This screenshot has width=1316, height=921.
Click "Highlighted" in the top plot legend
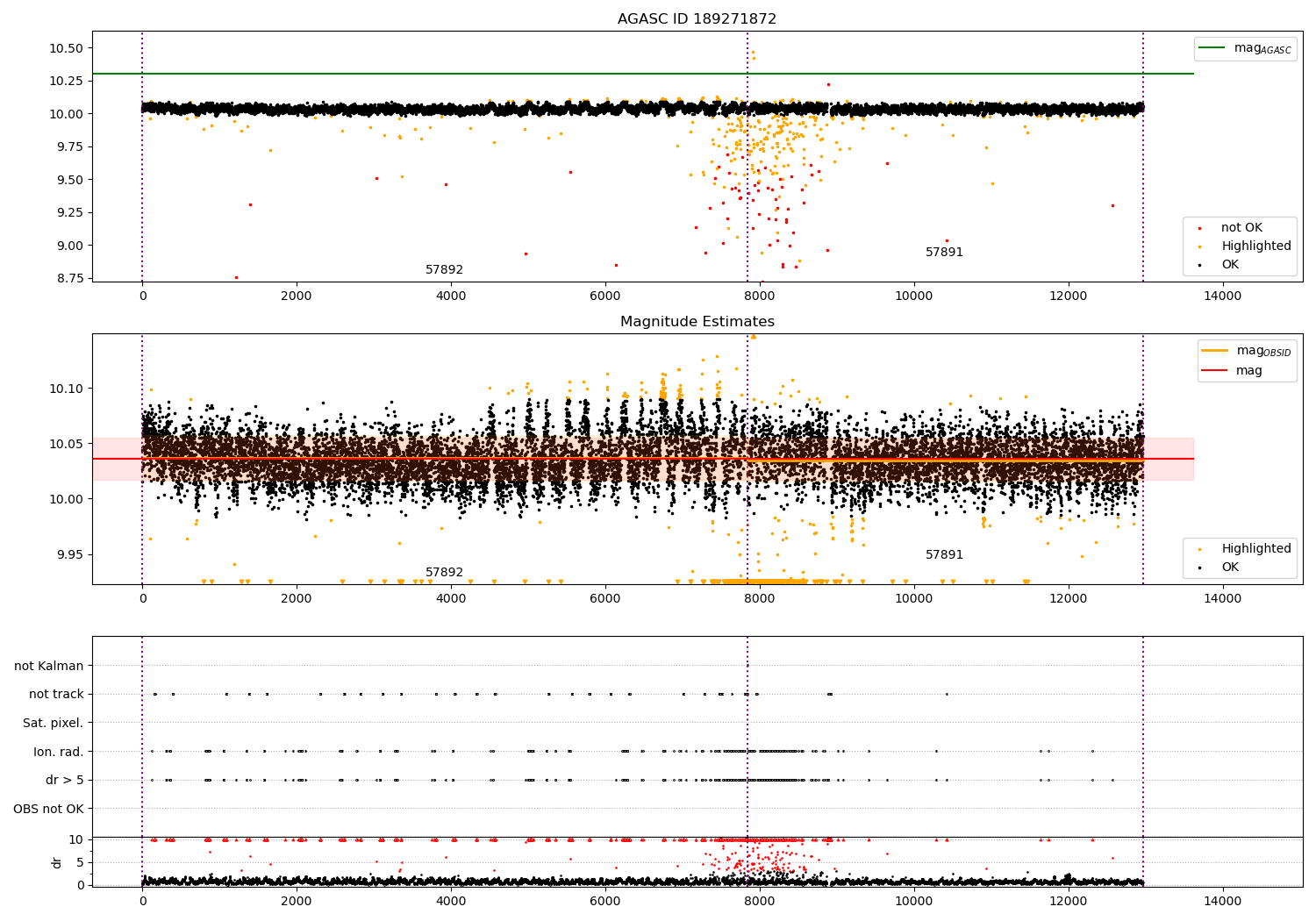click(x=1256, y=246)
